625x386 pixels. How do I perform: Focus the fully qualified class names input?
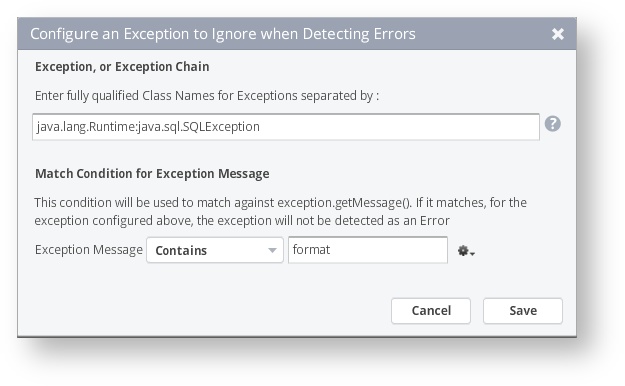(286, 127)
